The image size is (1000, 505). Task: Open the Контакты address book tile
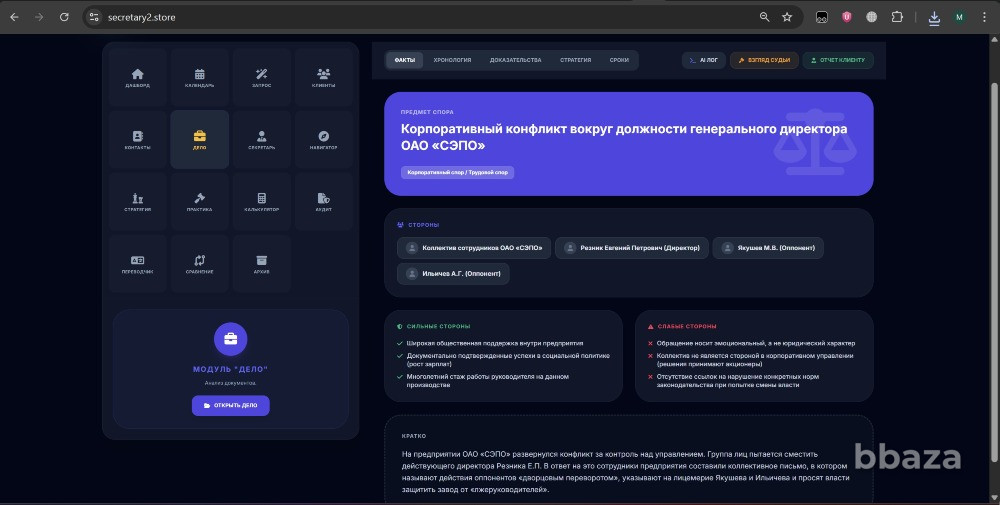pyautogui.click(x=138, y=140)
